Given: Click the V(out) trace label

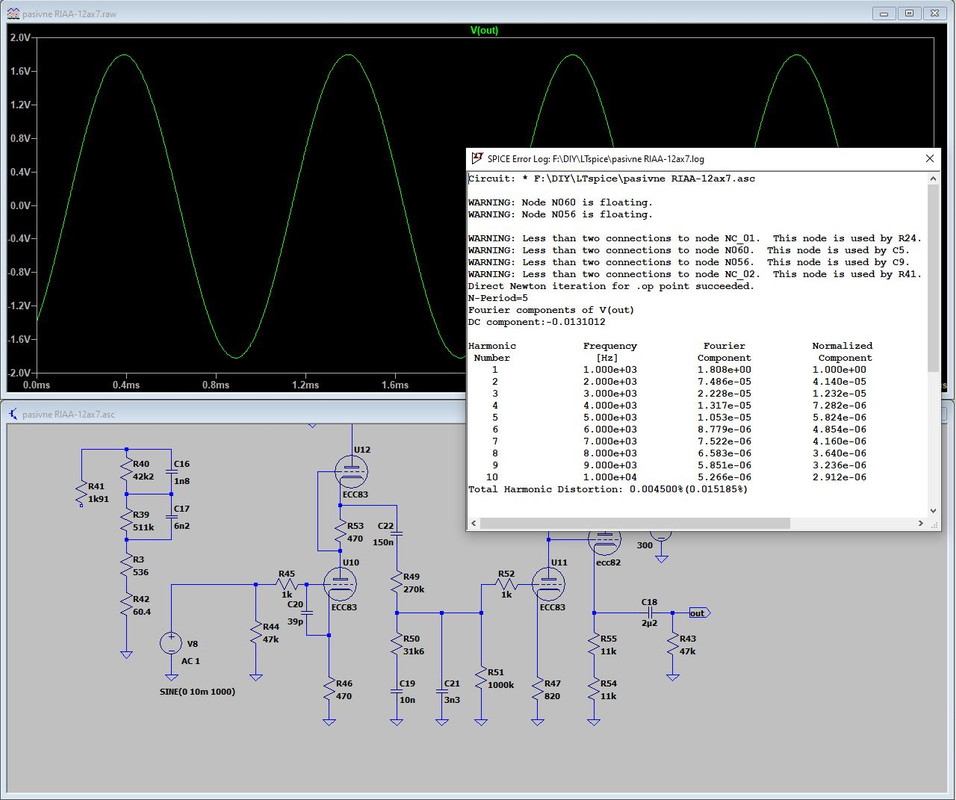Looking at the screenshot, I should click(x=484, y=30).
